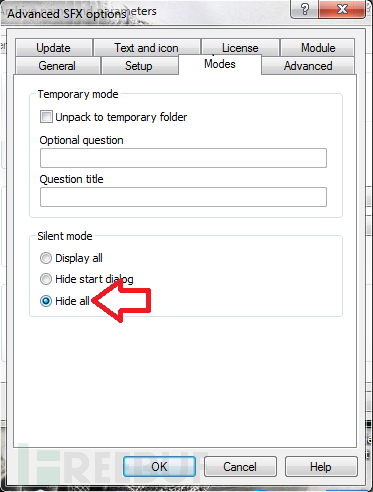Screen dimensions: 373x492
Task: Switch to the Setup tab
Action: click(139, 65)
